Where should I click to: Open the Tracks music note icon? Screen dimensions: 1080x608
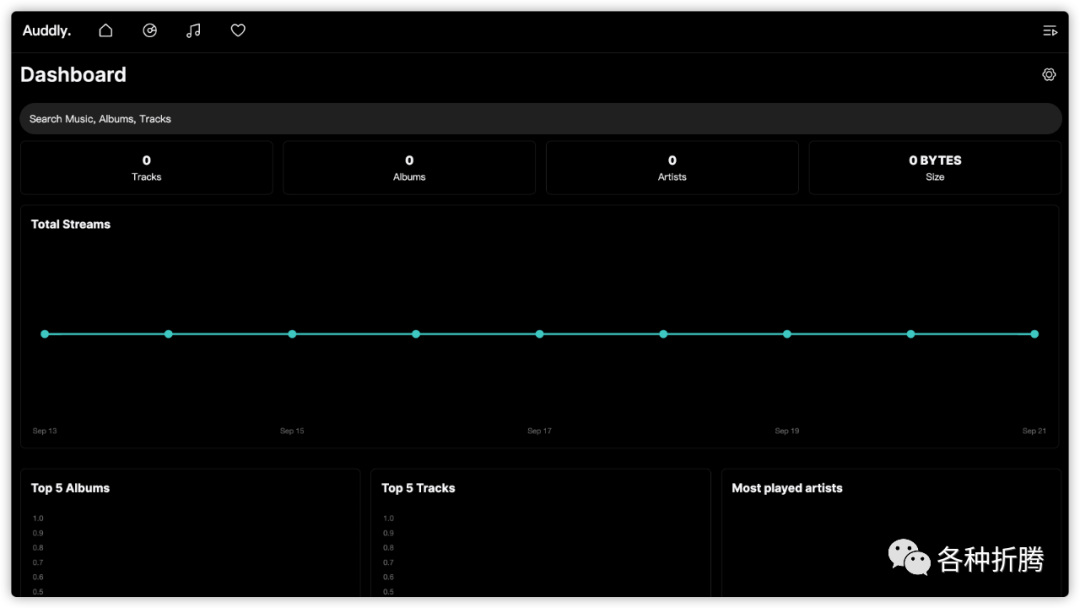point(194,30)
